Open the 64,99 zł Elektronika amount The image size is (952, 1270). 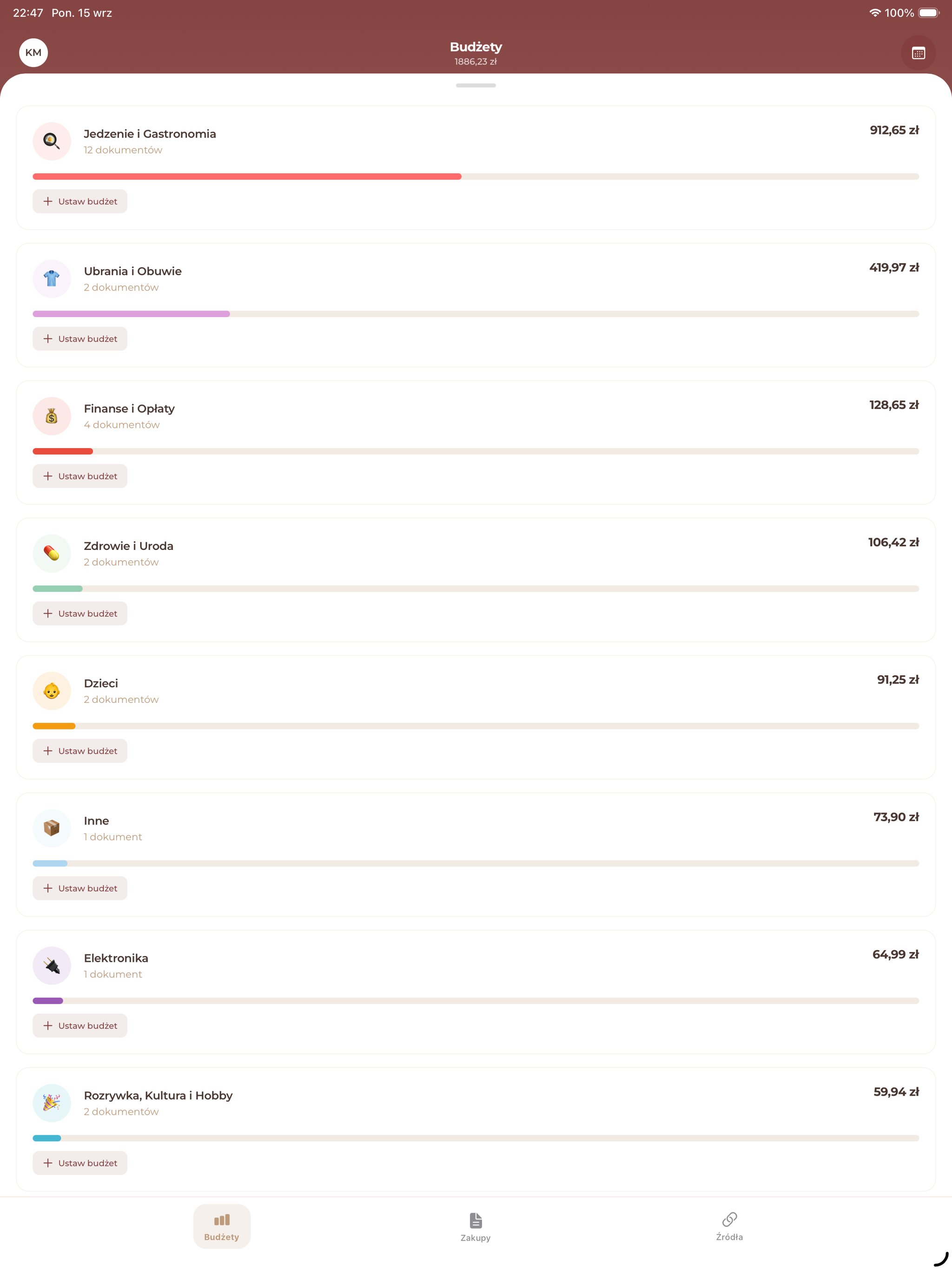pos(895,954)
